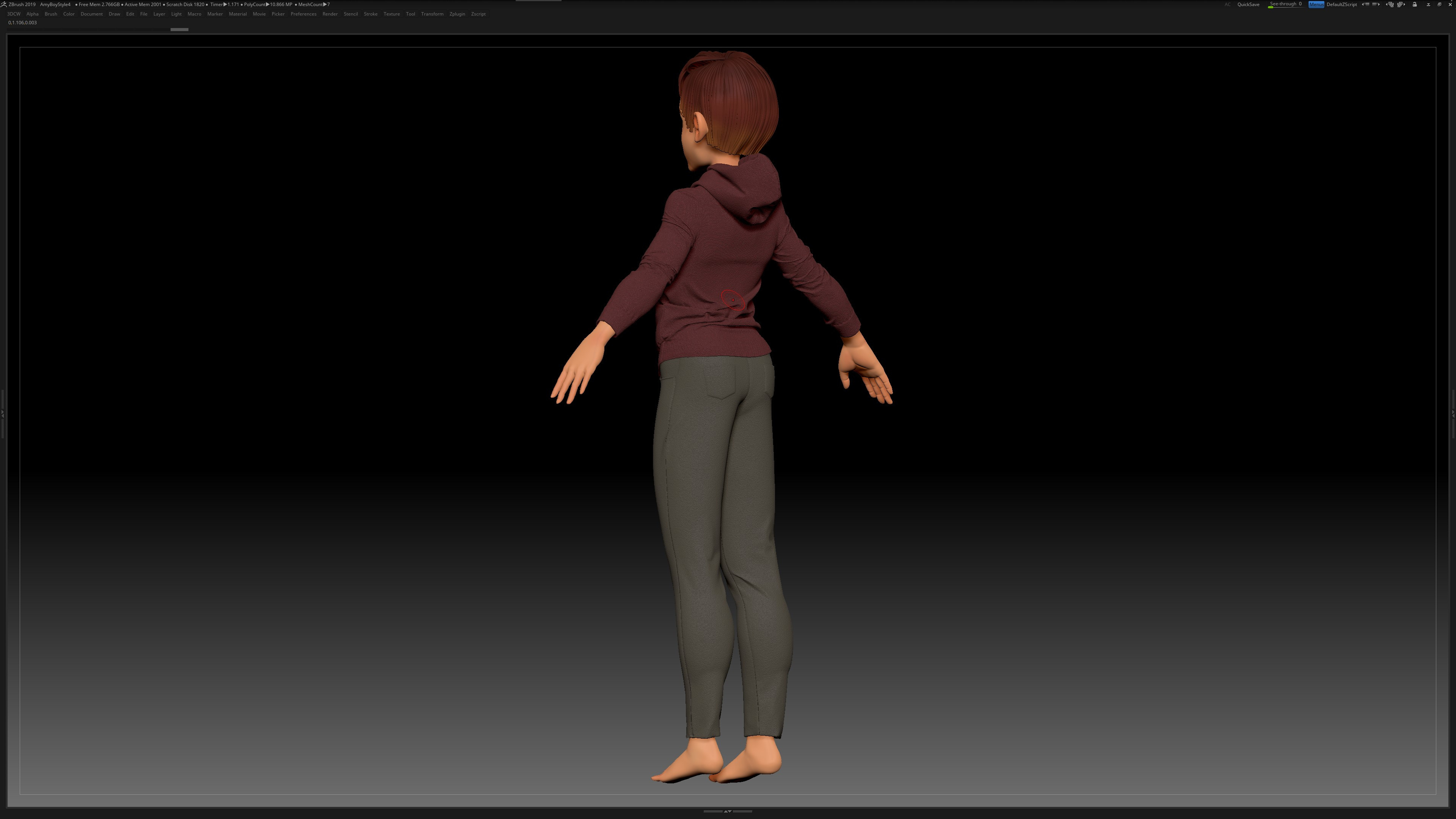Viewport: 1456px width, 819px height.
Task: Click the AC auto-collapse button
Action: [x=1228, y=5]
